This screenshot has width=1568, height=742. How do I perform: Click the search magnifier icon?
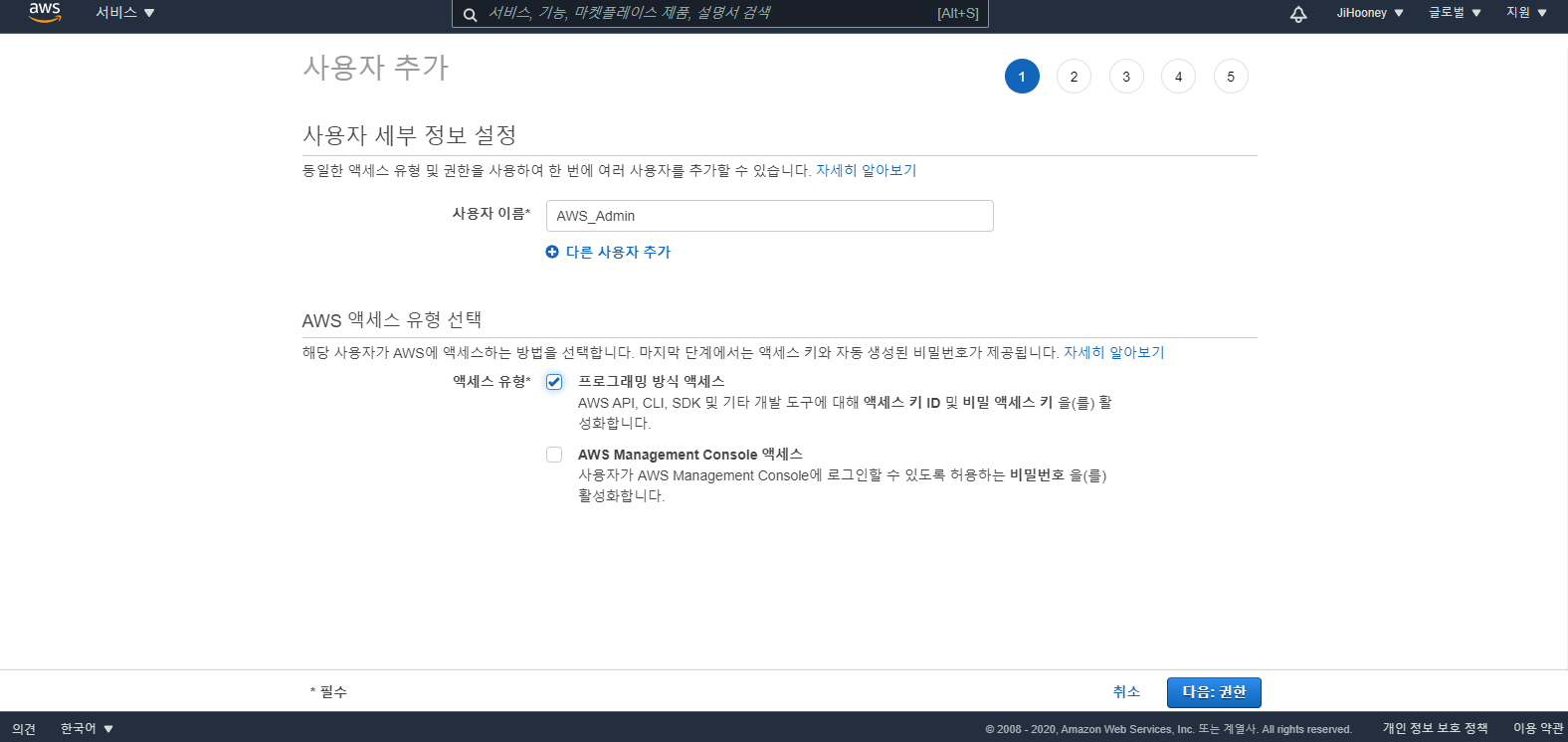(470, 14)
